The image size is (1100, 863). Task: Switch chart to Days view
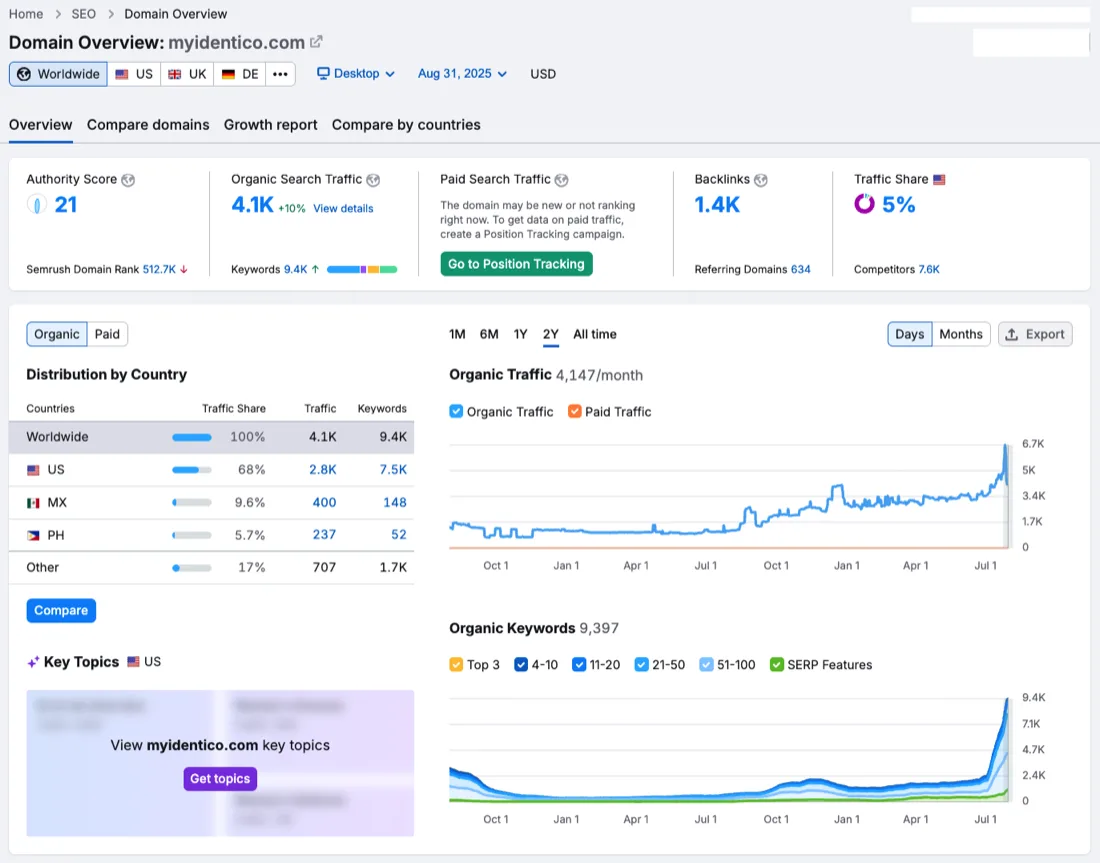coord(909,334)
